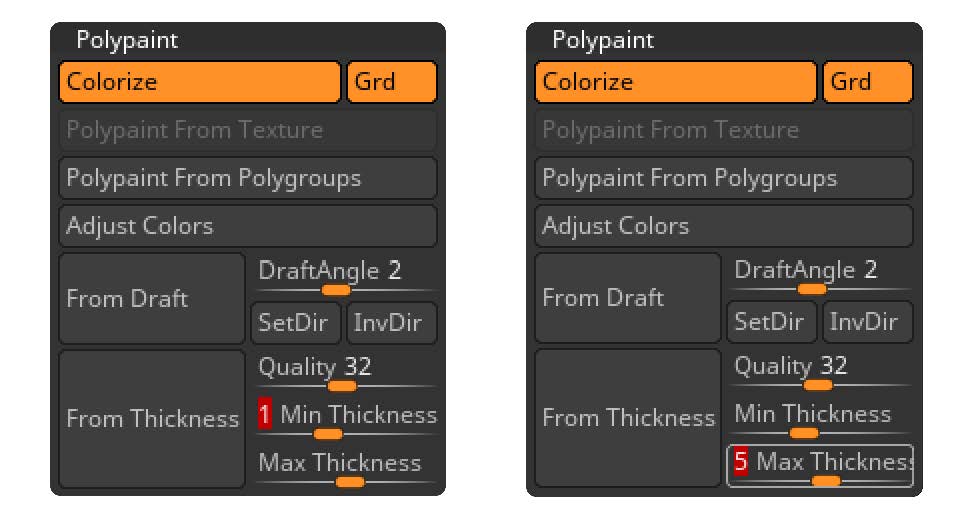Image resolution: width=975 pixels, height=518 pixels.
Task: Toggle Colorize in the right Polypaint panel
Action: pyautogui.click(x=675, y=82)
